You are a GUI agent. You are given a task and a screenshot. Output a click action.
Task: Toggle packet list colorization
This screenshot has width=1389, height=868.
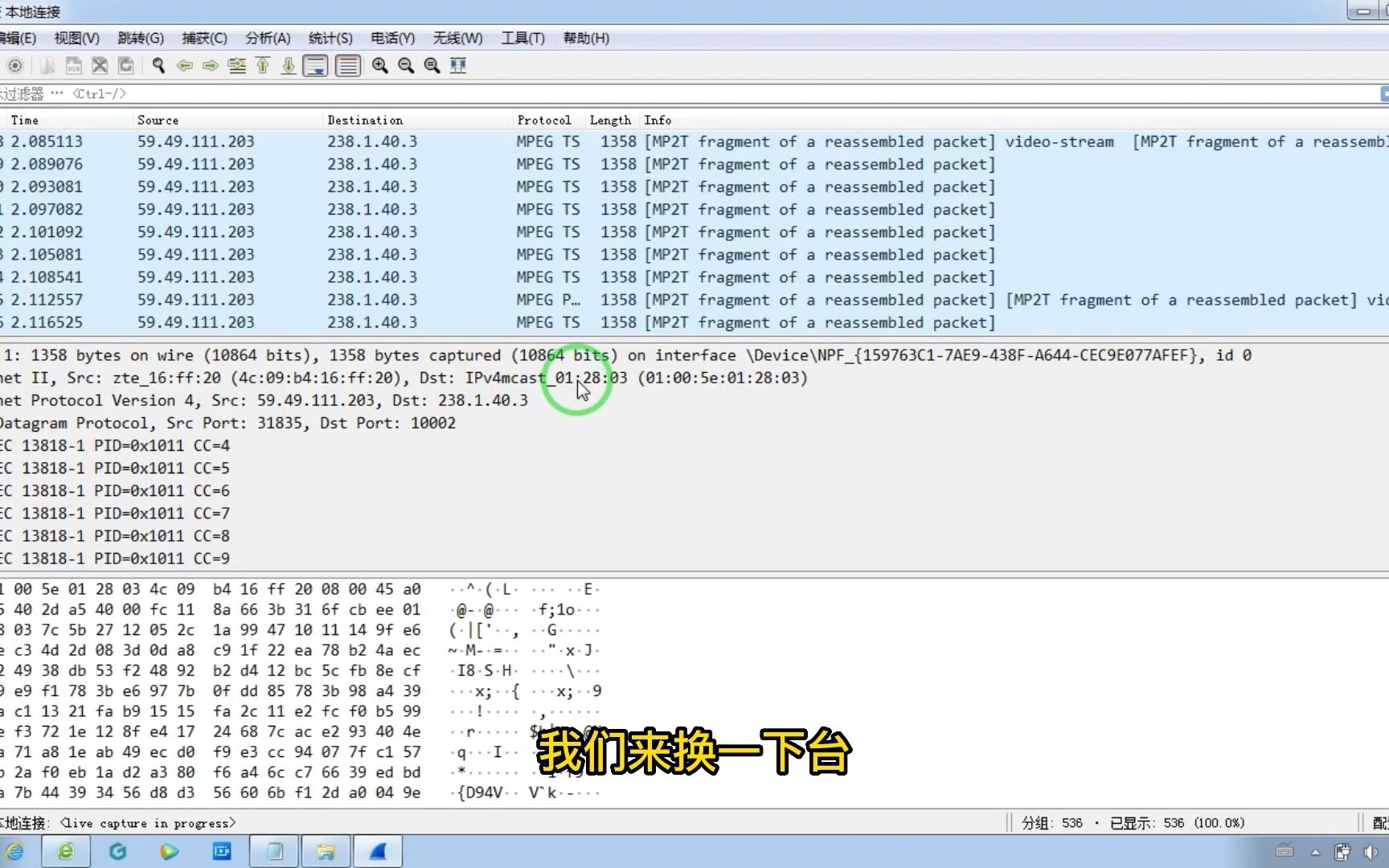(347, 66)
